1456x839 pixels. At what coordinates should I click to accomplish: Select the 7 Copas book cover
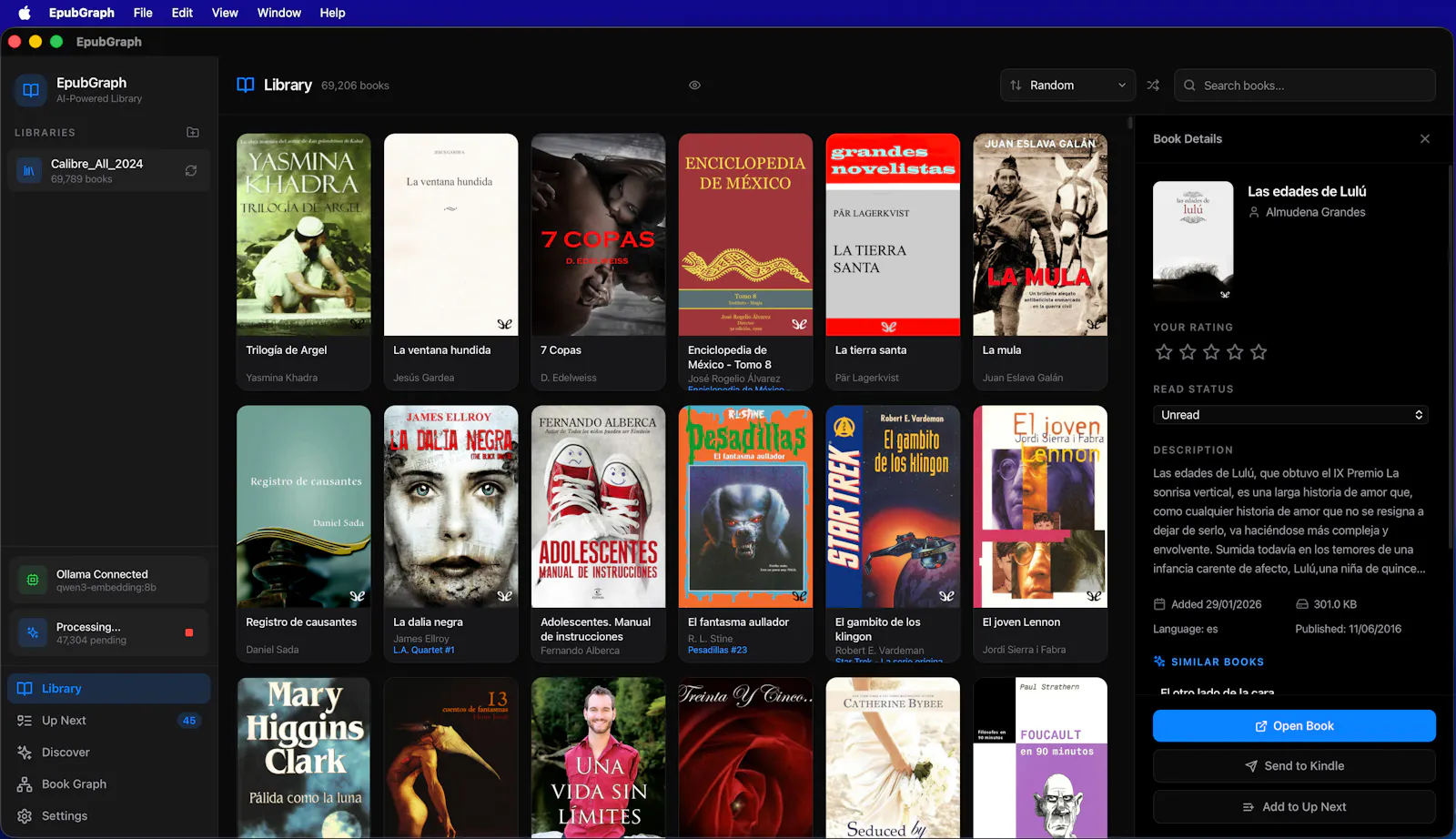pyautogui.click(x=599, y=235)
